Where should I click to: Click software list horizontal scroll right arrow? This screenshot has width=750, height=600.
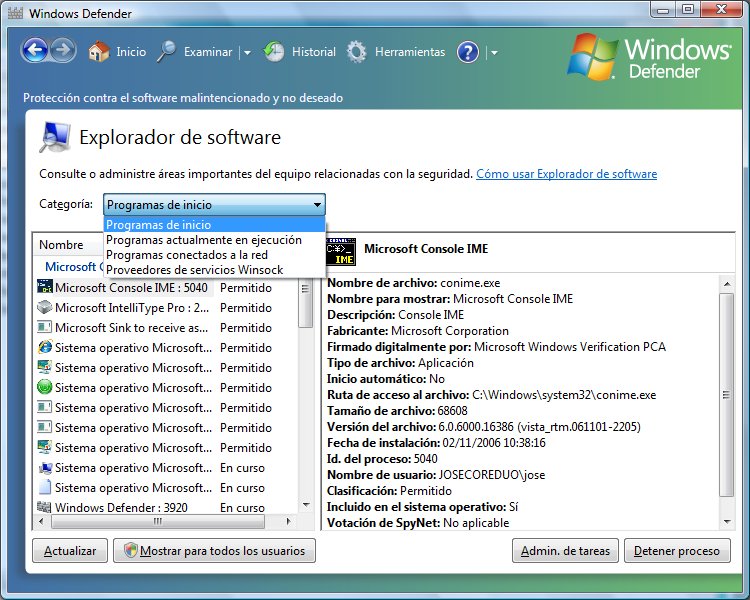coord(288,522)
